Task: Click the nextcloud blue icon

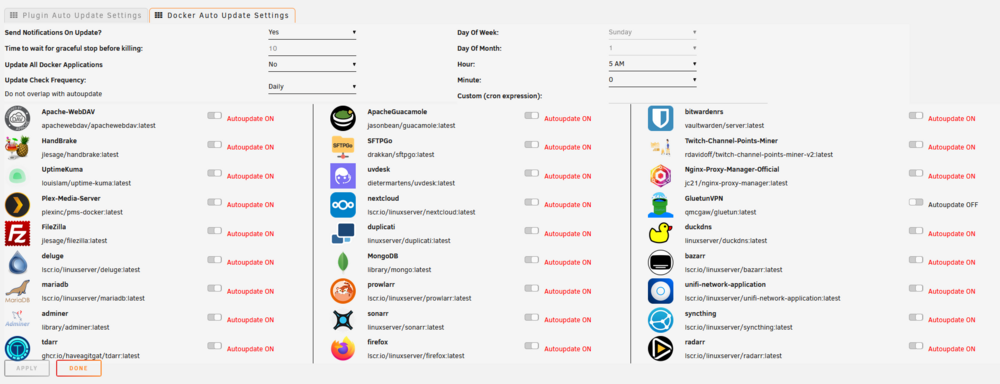Action: tap(342, 205)
